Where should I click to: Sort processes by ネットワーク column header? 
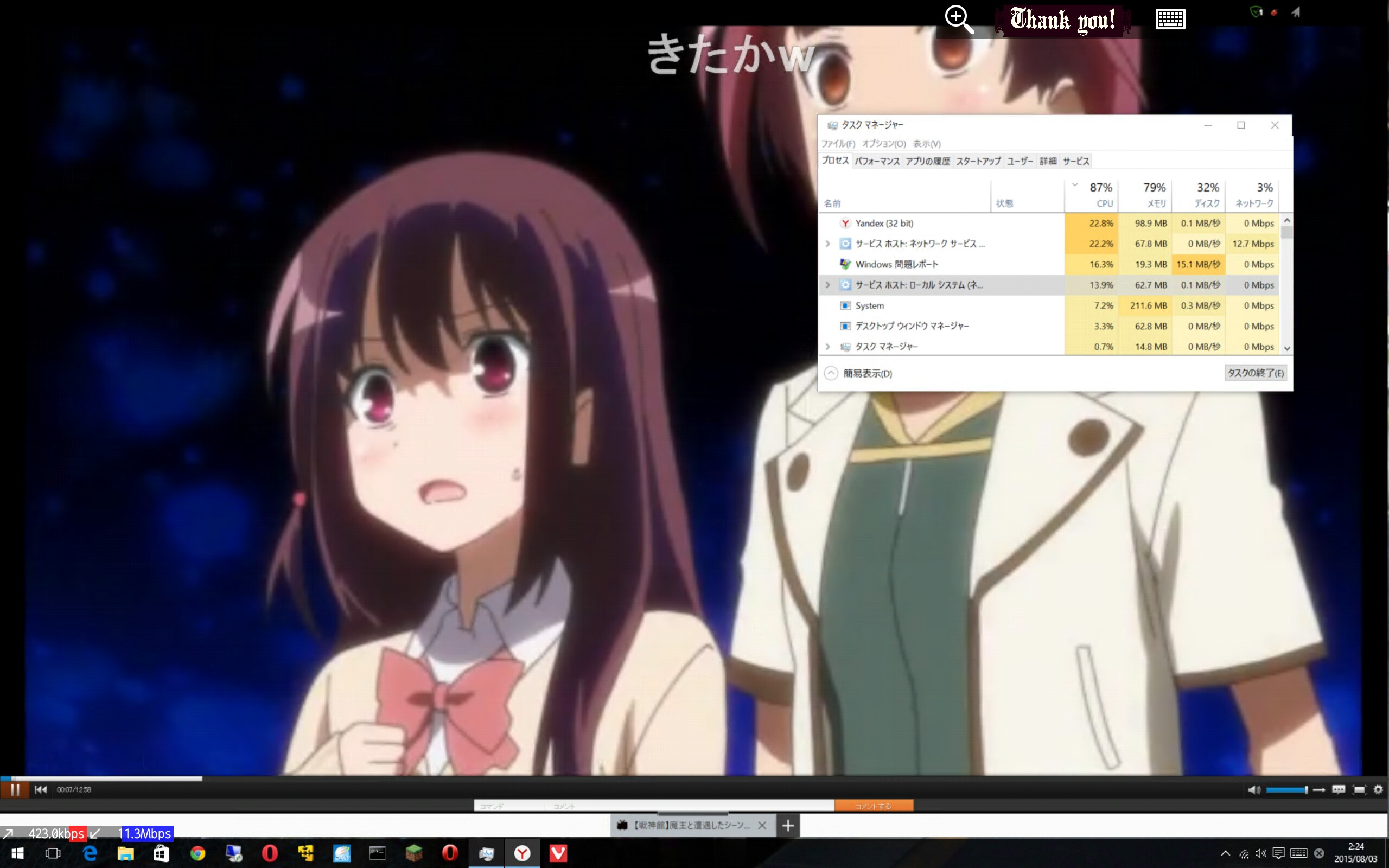pos(1252,195)
